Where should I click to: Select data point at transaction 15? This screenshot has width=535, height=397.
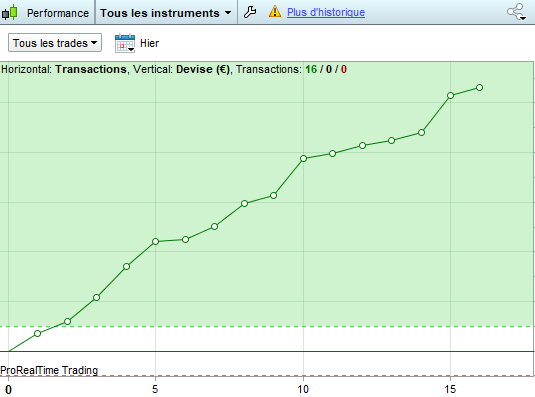[x=450, y=95]
